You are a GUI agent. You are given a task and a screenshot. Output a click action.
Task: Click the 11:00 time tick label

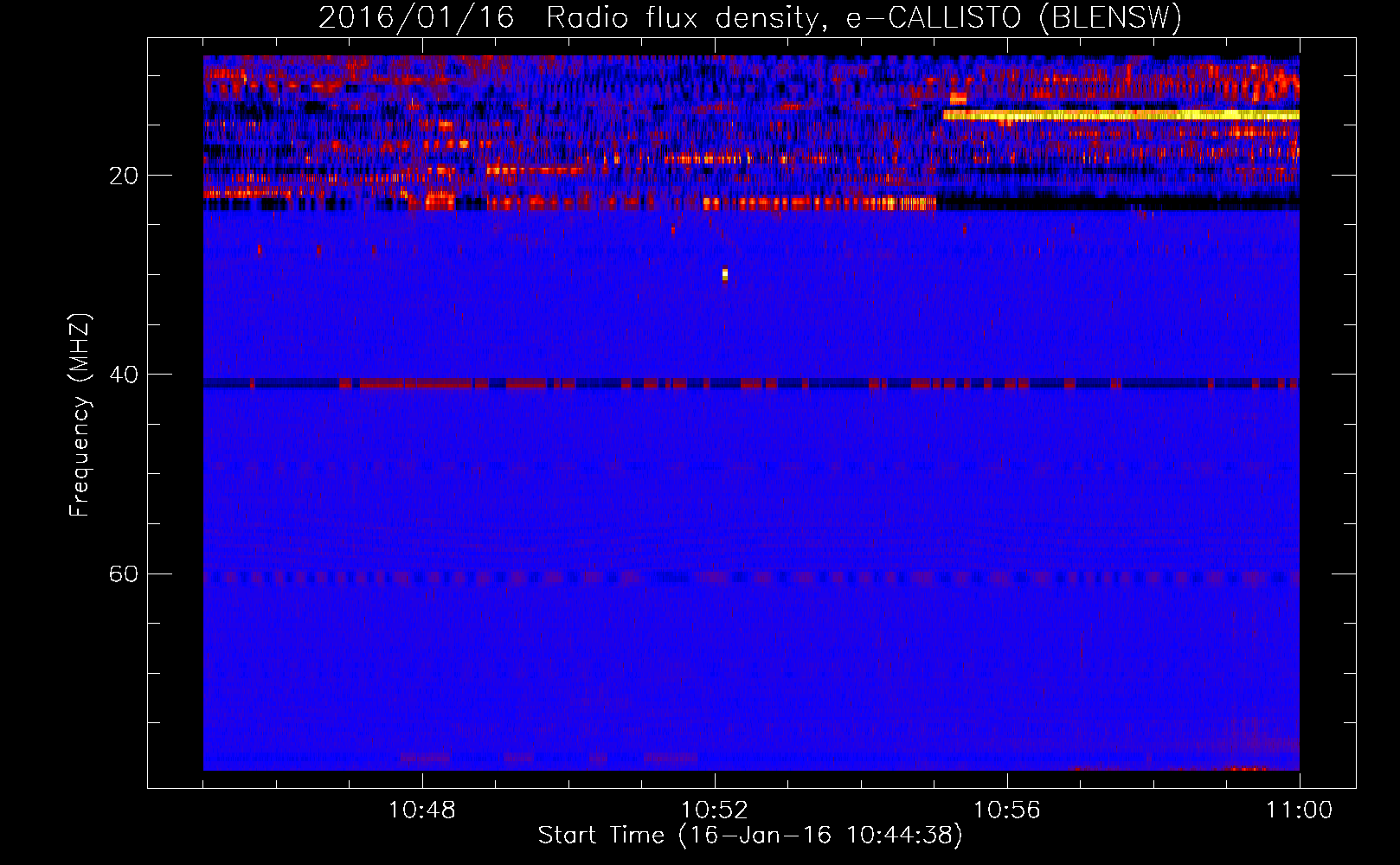(x=1300, y=811)
